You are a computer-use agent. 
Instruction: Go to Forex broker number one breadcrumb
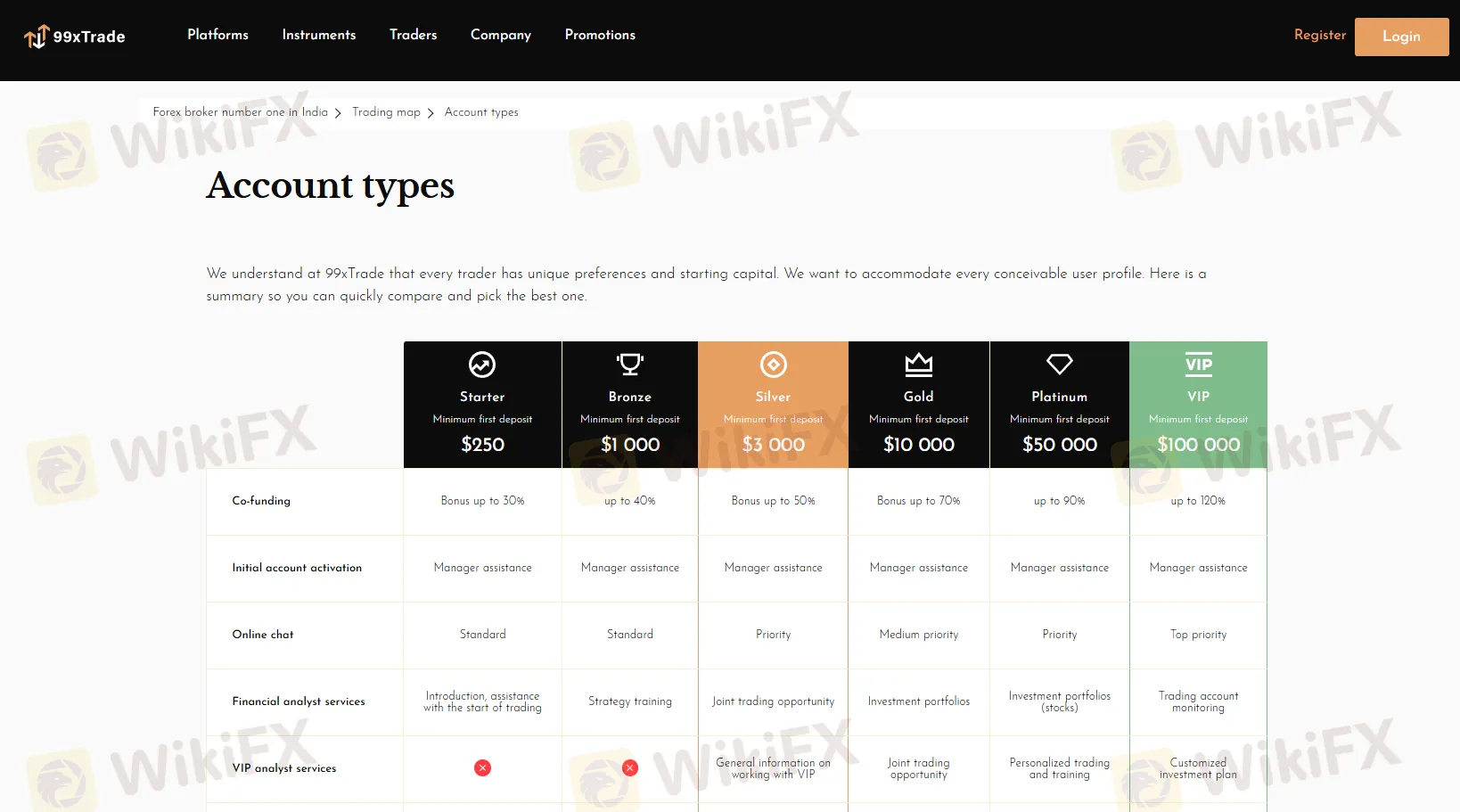point(240,112)
